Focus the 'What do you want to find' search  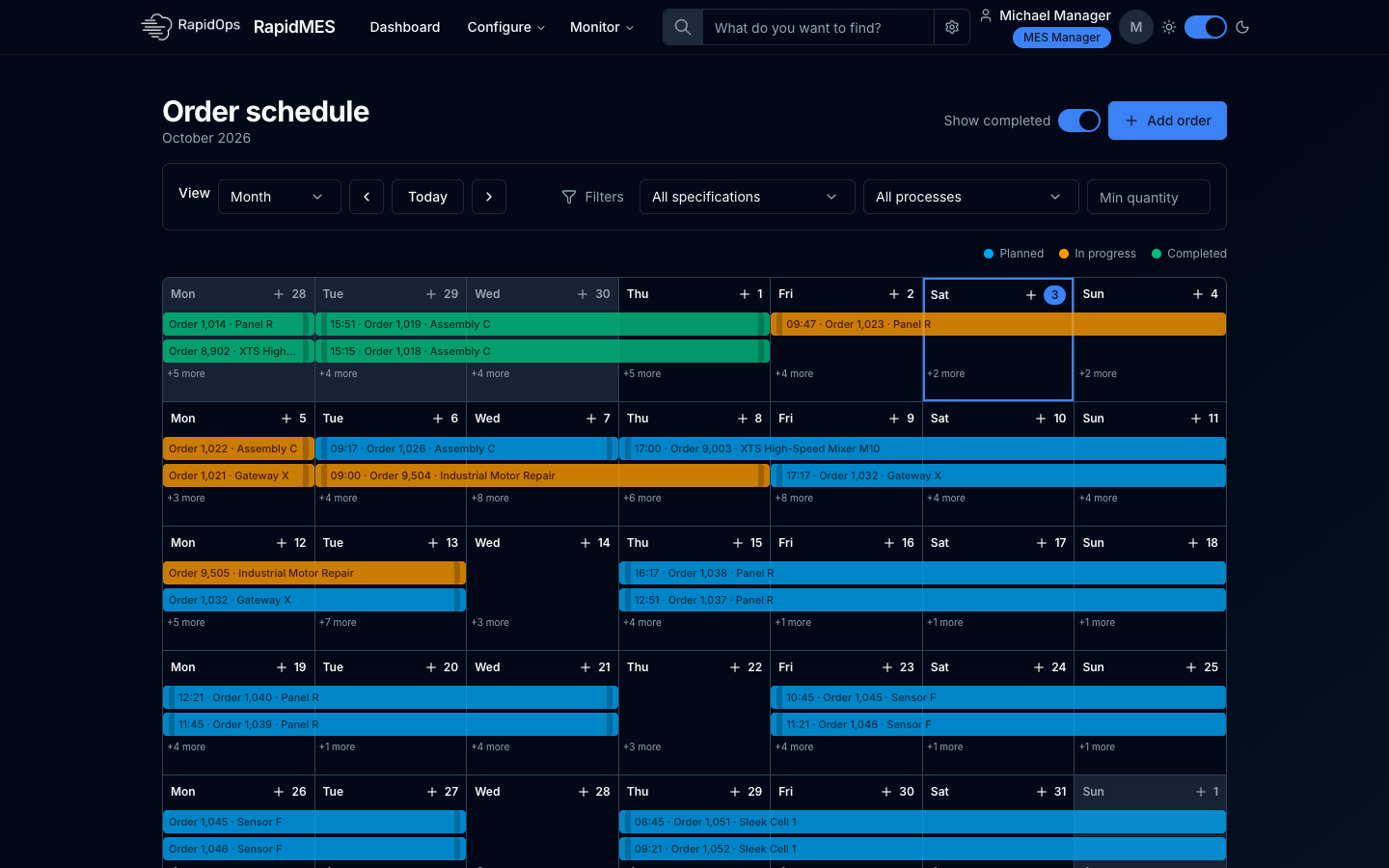point(818,27)
